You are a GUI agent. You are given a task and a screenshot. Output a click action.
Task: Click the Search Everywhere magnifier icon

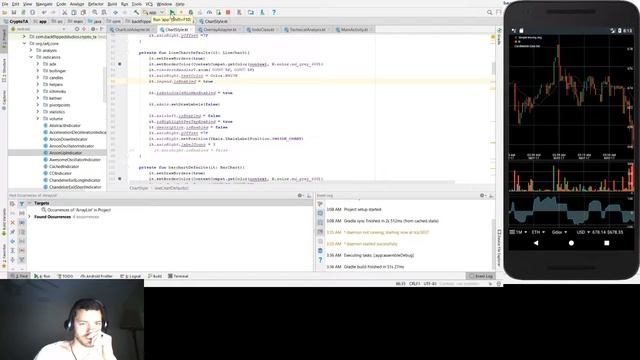[489, 12]
